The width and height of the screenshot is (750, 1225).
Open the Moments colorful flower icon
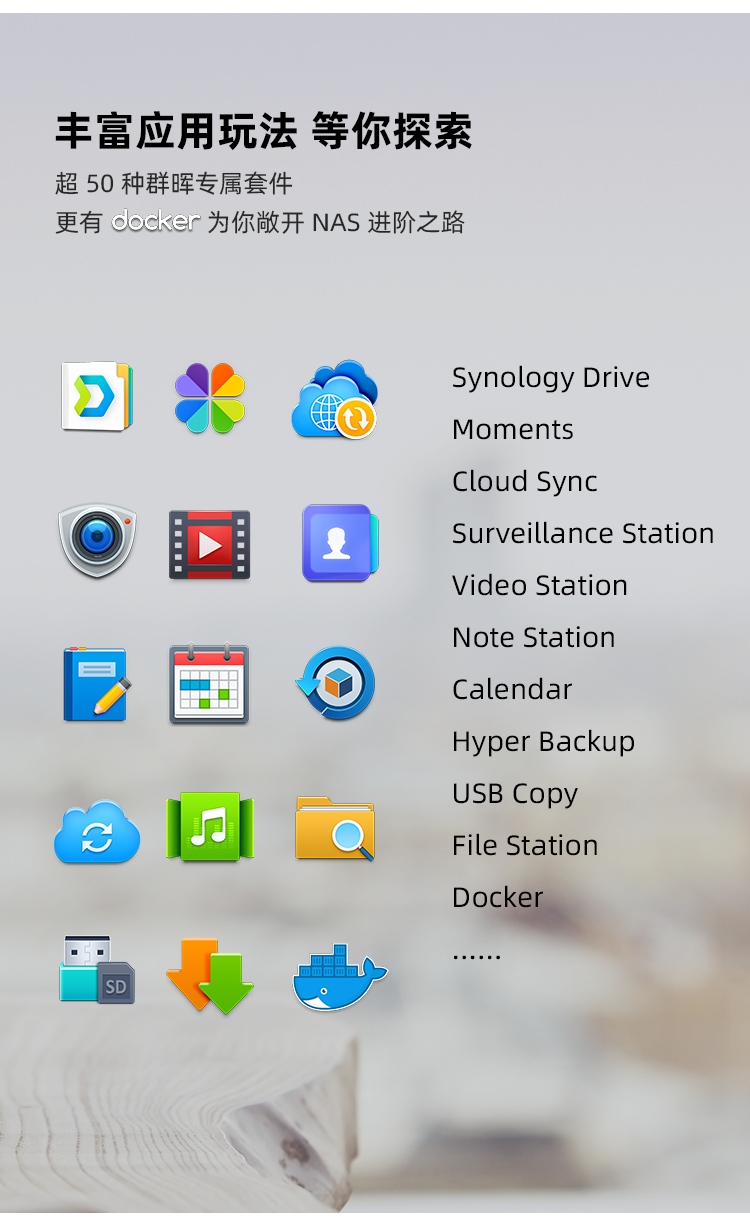pyautogui.click(x=209, y=398)
